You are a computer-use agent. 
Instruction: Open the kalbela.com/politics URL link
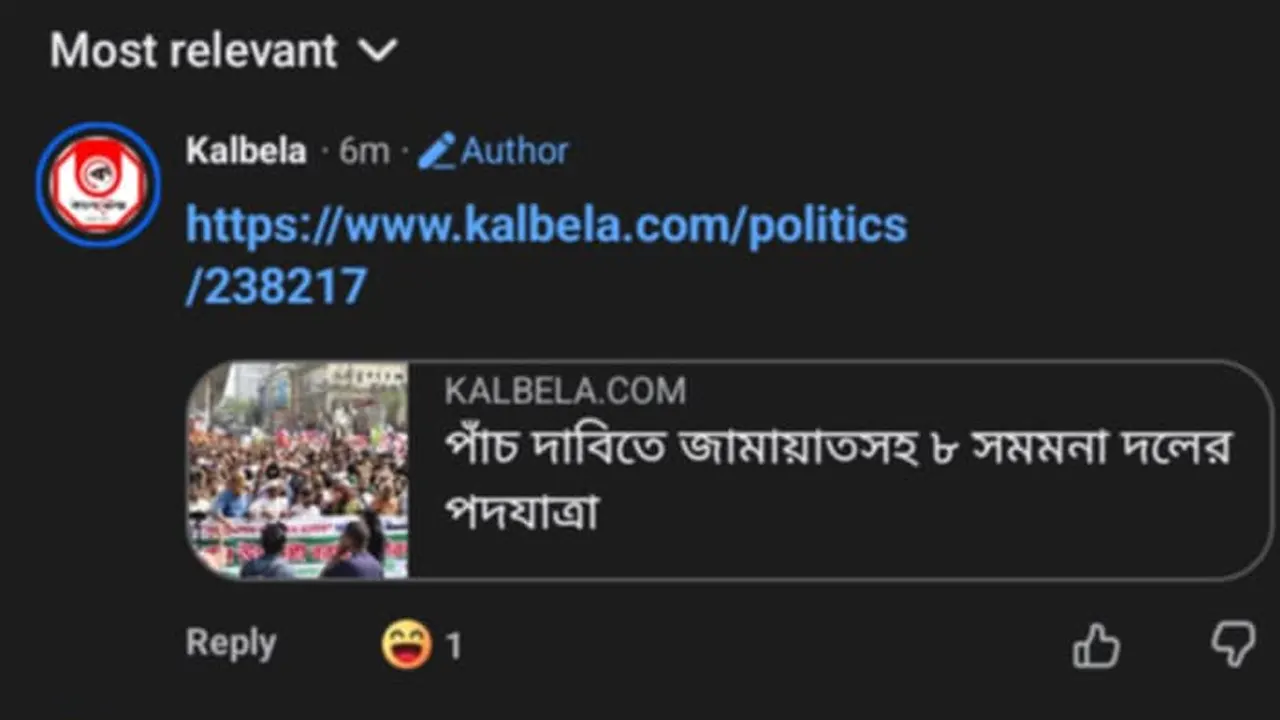coord(546,226)
